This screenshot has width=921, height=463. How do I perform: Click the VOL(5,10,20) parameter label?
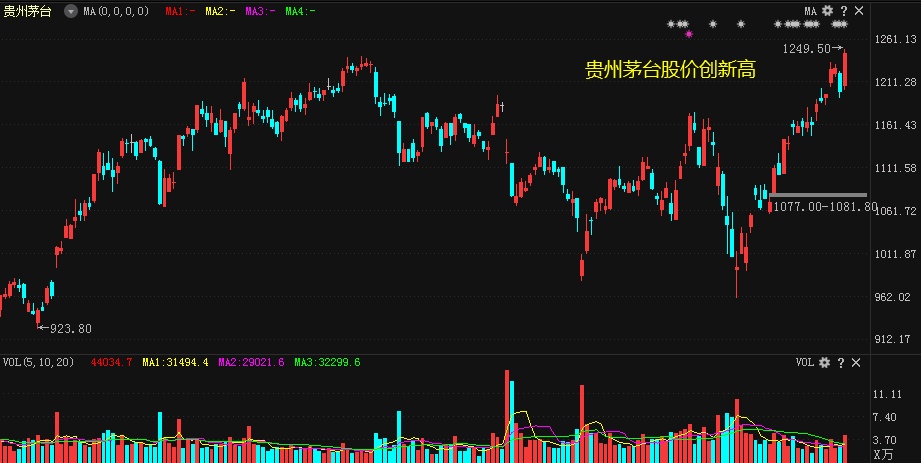38,363
